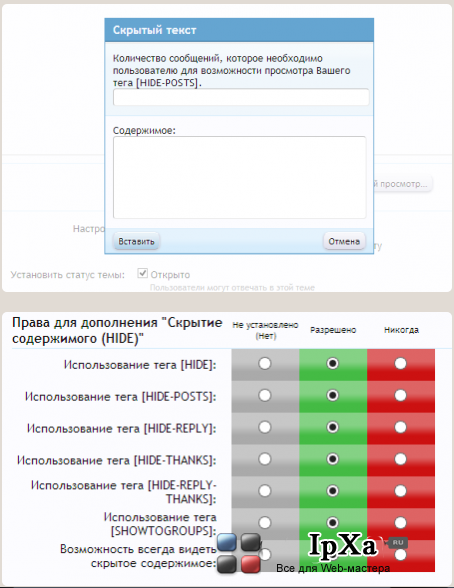The width and height of the screenshot is (454, 588).
Task: Select Никогда for [HIDE-REPLY-THANKS] usage
Action: [x=400, y=491]
